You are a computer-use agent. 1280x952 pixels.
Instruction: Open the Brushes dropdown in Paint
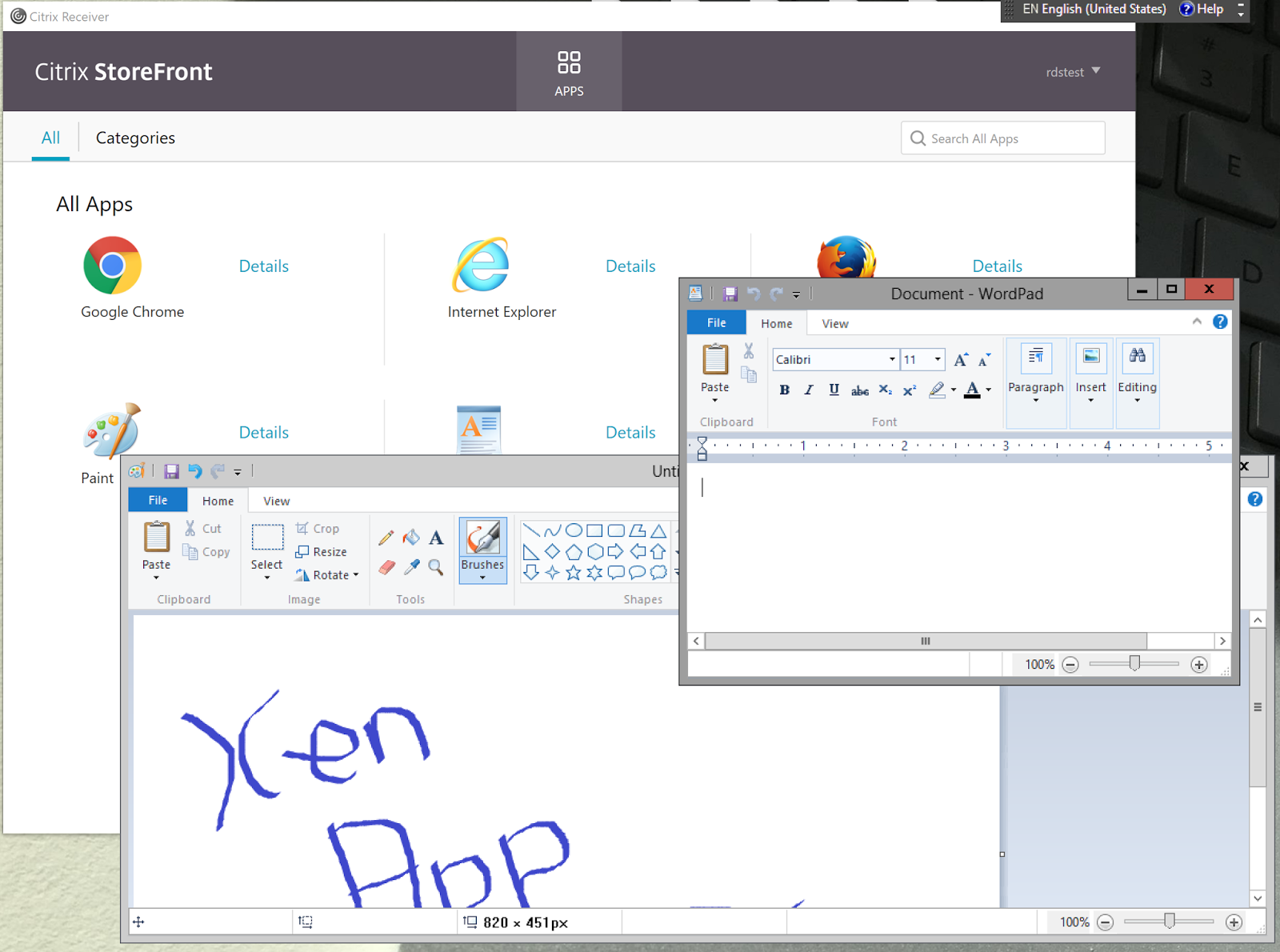coord(482,570)
